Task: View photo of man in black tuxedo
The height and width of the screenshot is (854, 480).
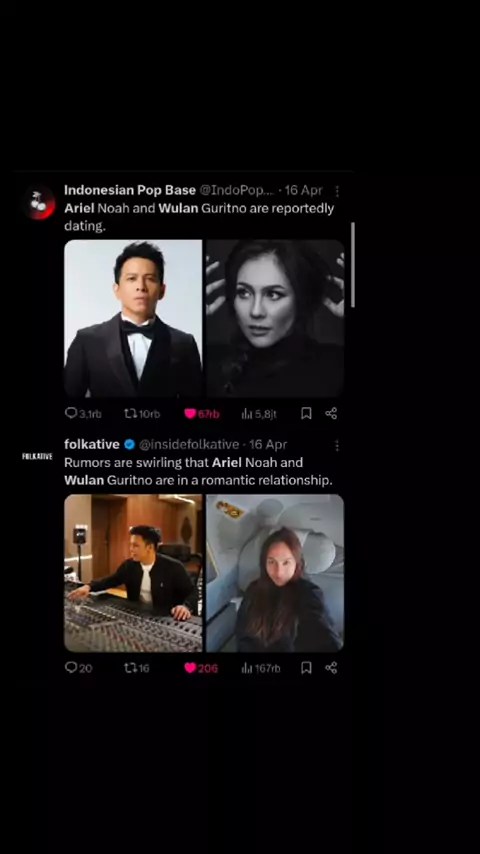Action: (x=133, y=319)
